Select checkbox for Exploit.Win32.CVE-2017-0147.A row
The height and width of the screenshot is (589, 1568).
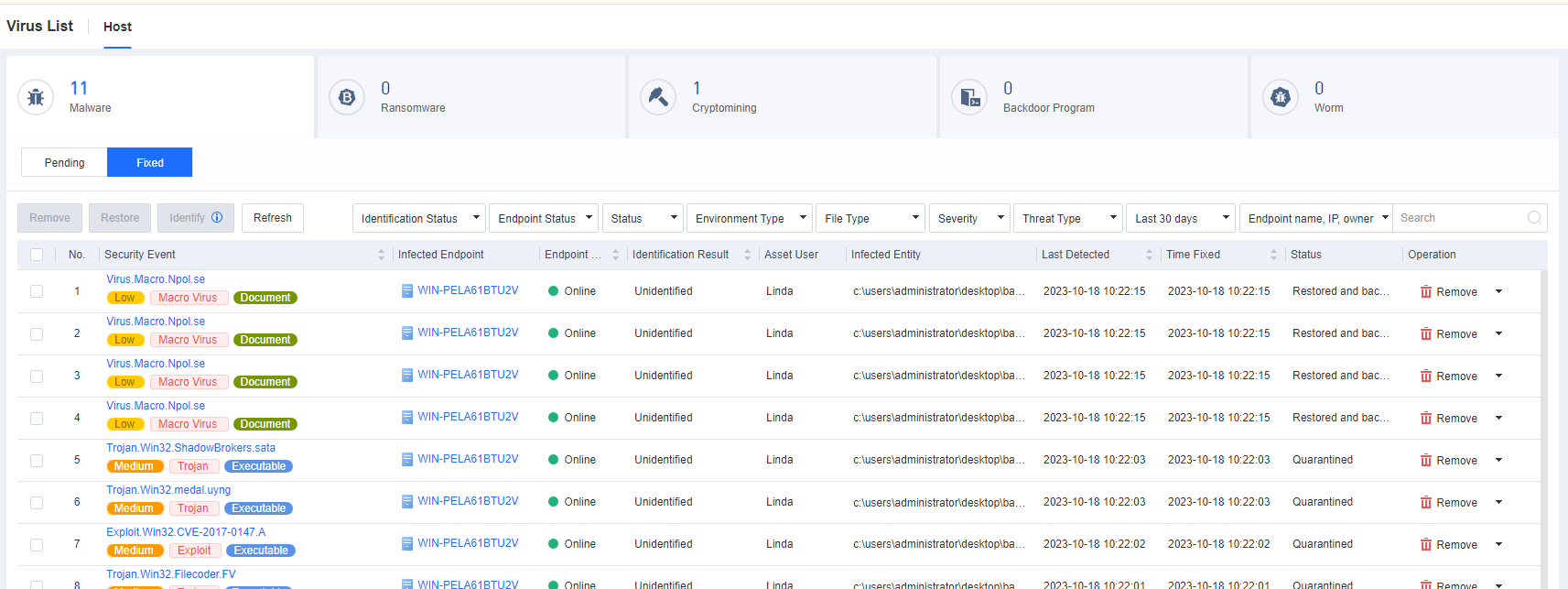(37, 545)
